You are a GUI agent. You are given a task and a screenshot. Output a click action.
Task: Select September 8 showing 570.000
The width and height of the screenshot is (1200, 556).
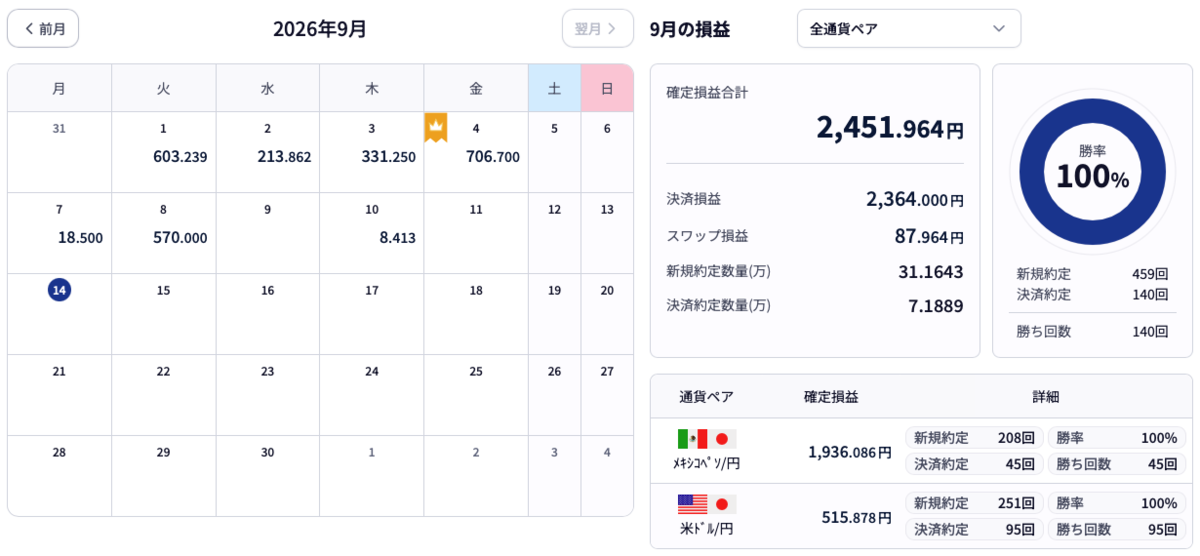click(163, 233)
